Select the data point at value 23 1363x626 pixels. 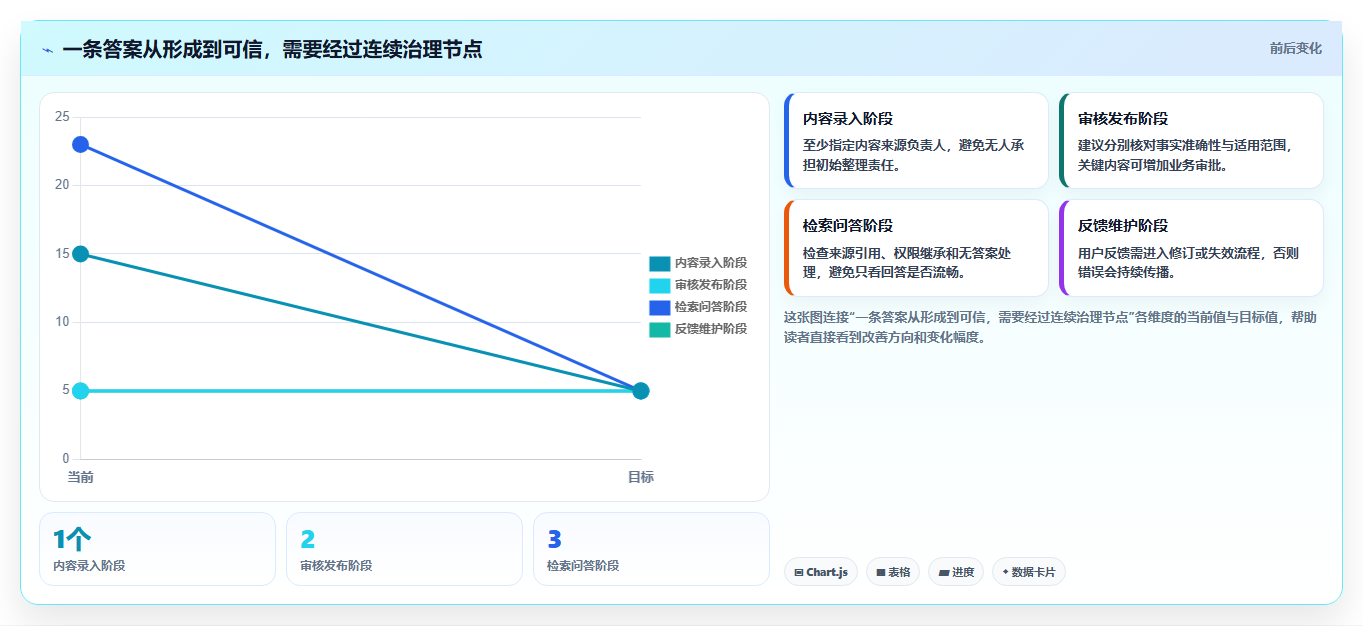tap(80, 144)
